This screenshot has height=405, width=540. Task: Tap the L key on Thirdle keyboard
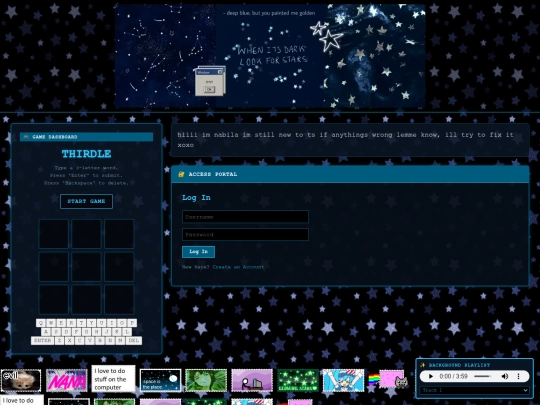click(127, 332)
